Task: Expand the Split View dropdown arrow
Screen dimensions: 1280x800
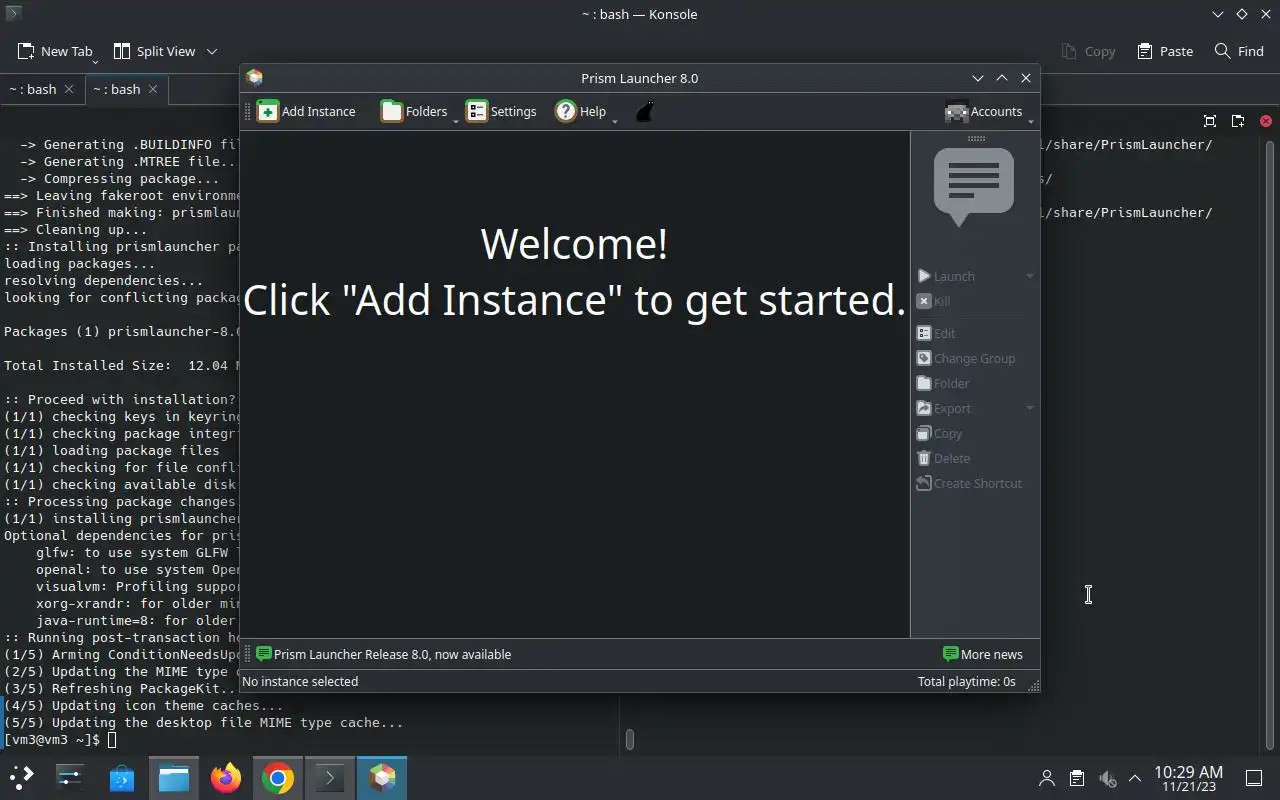Action: click(x=212, y=51)
